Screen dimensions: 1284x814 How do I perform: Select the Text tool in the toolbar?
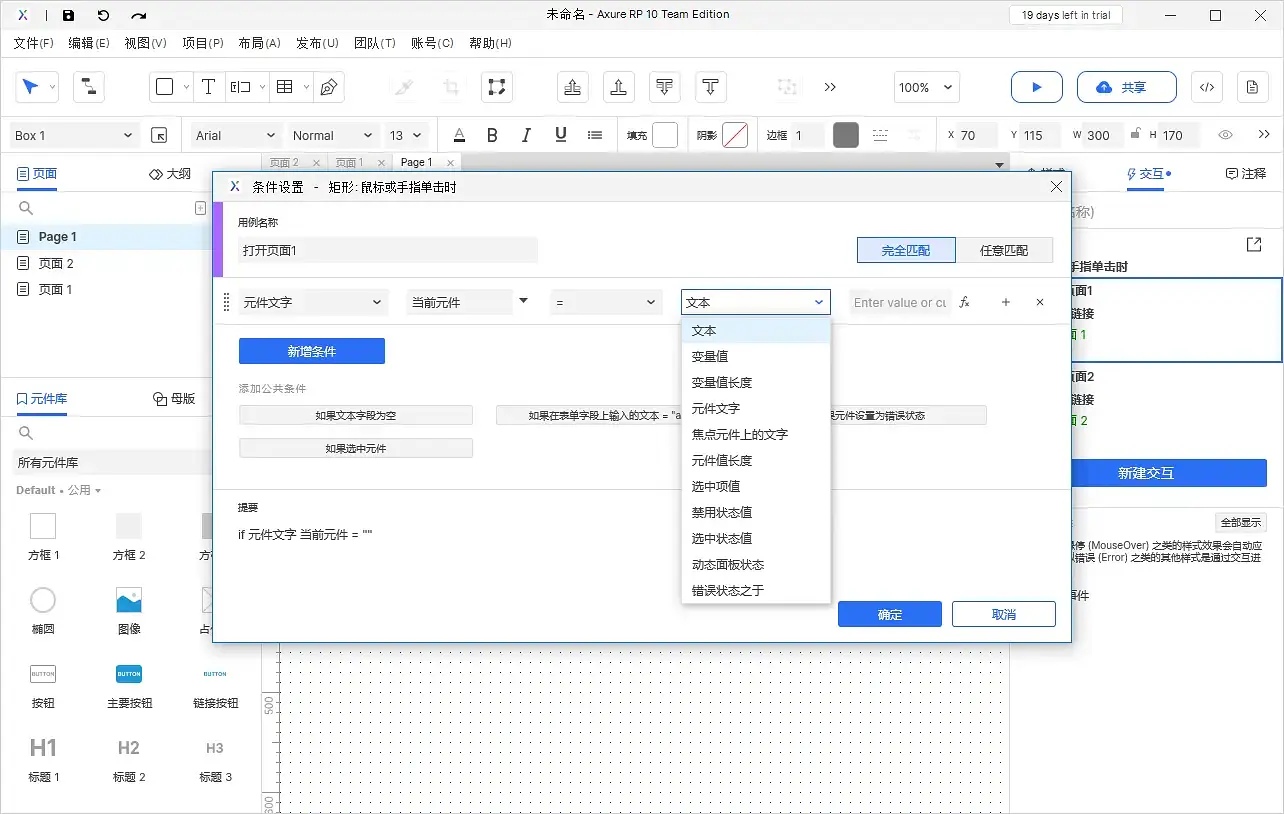[x=208, y=87]
